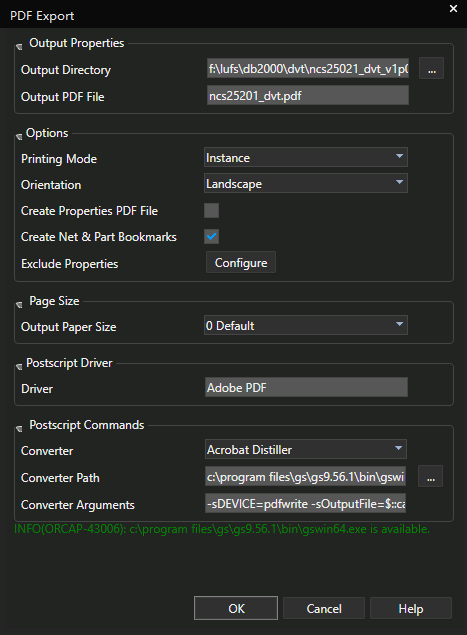Cancel the PDF export
Viewport: 467px width, 635px height.
click(x=324, y=608)
